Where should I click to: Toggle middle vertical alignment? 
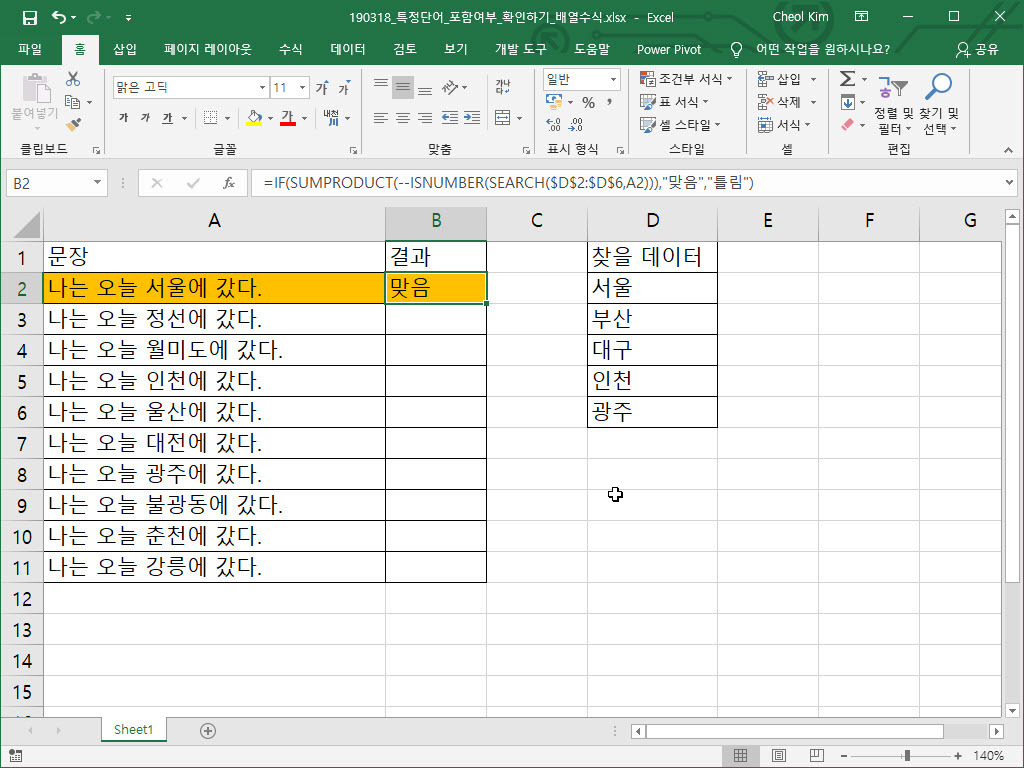pos(403,87)
